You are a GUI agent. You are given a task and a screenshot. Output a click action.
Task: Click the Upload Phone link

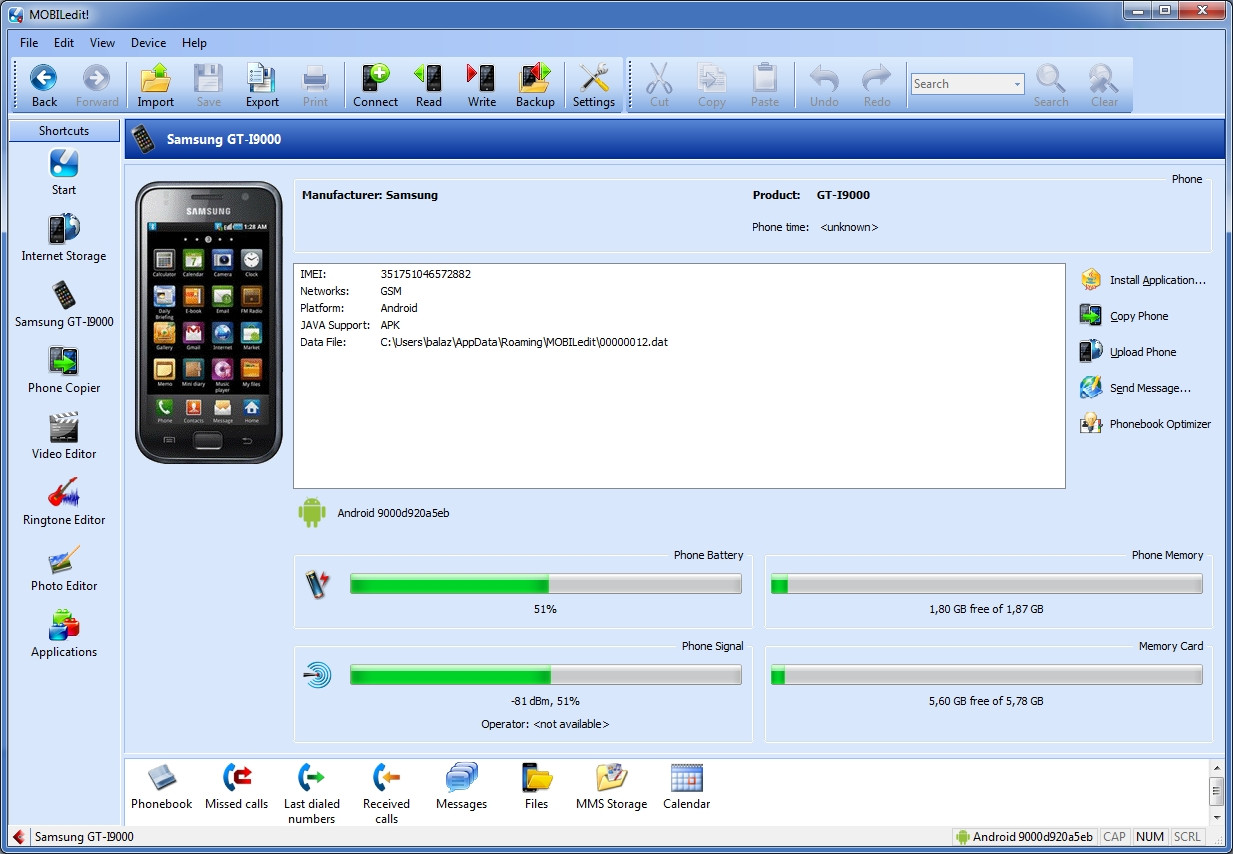coord(1128,352)
